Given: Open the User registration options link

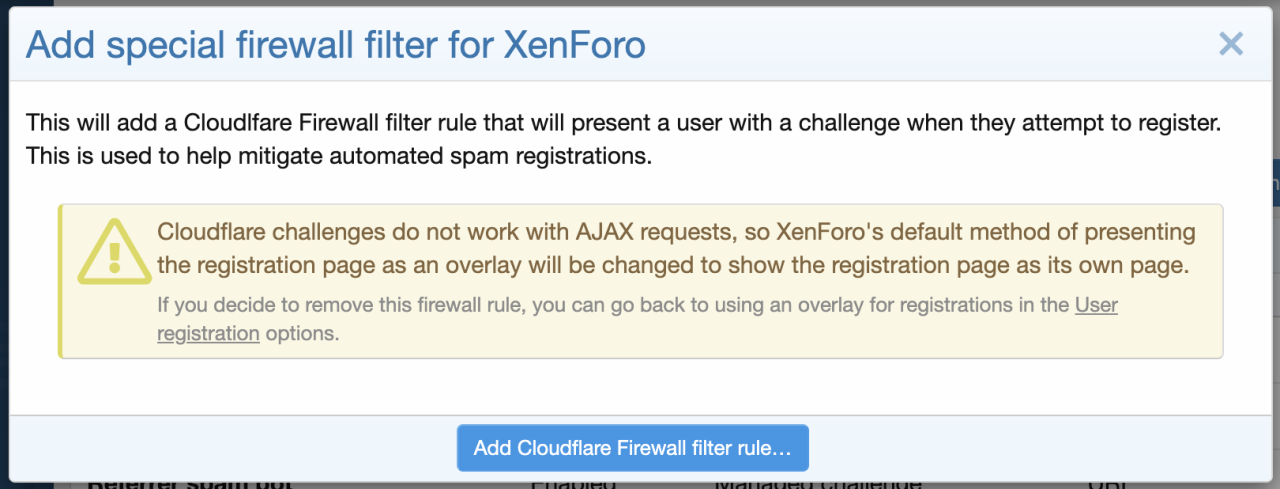Looking at the screenshot, I should tap(1096, 306).
